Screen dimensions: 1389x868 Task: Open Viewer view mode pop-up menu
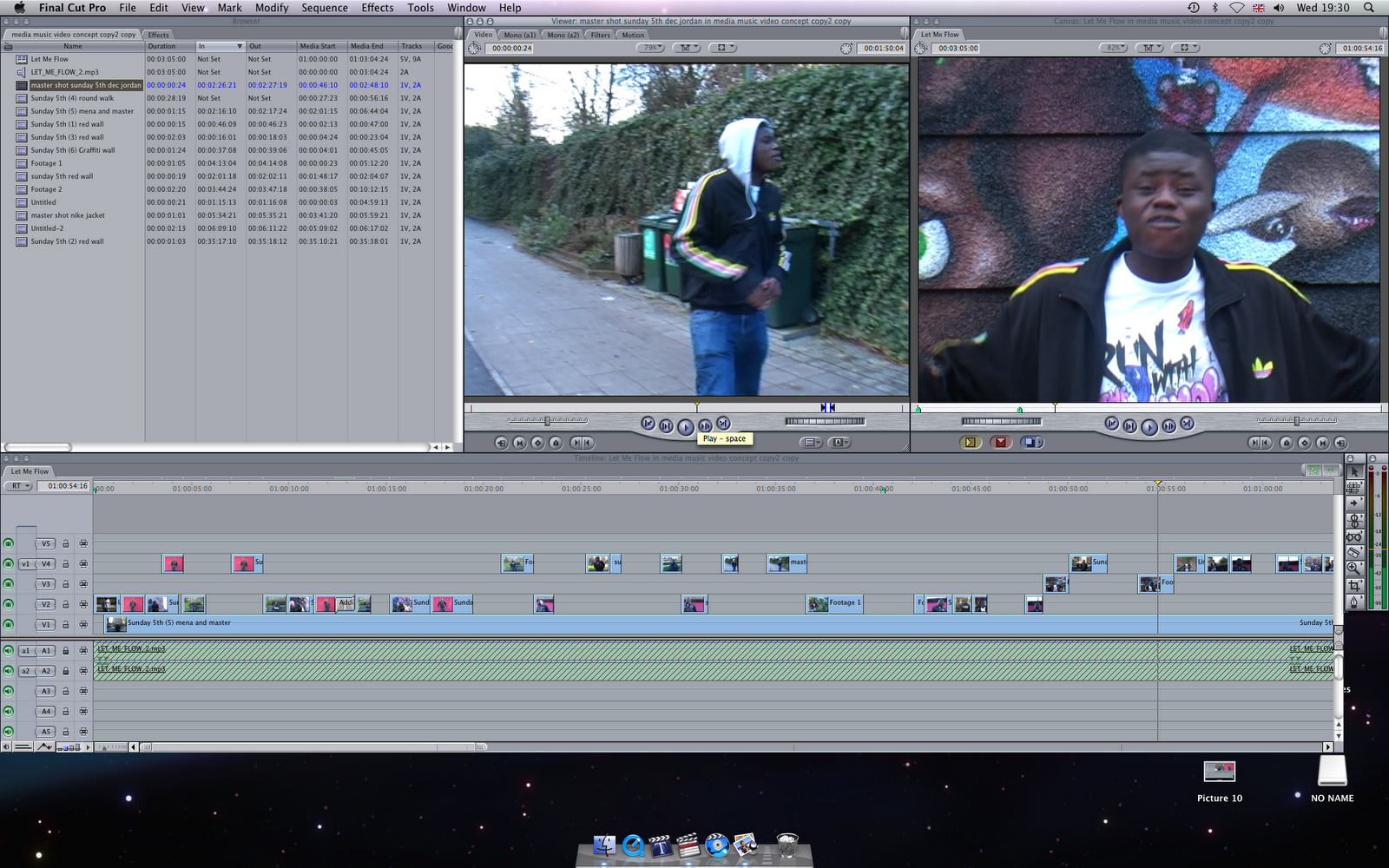(724, 49)
